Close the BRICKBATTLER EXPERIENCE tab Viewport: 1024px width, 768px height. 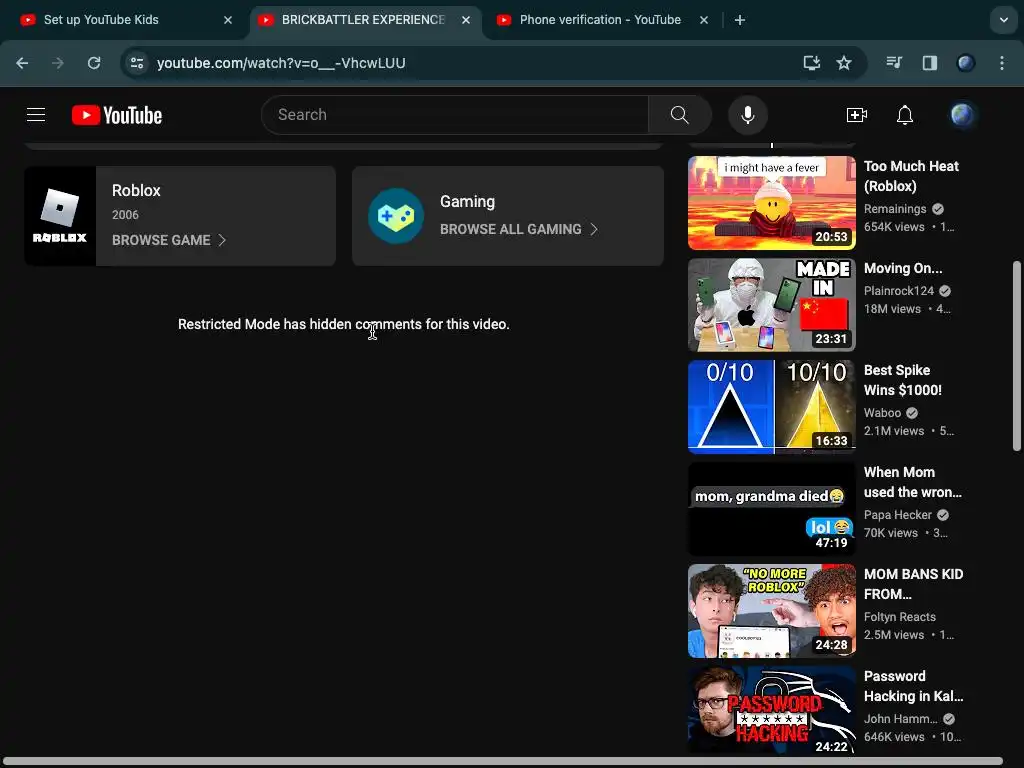(466, 20)
